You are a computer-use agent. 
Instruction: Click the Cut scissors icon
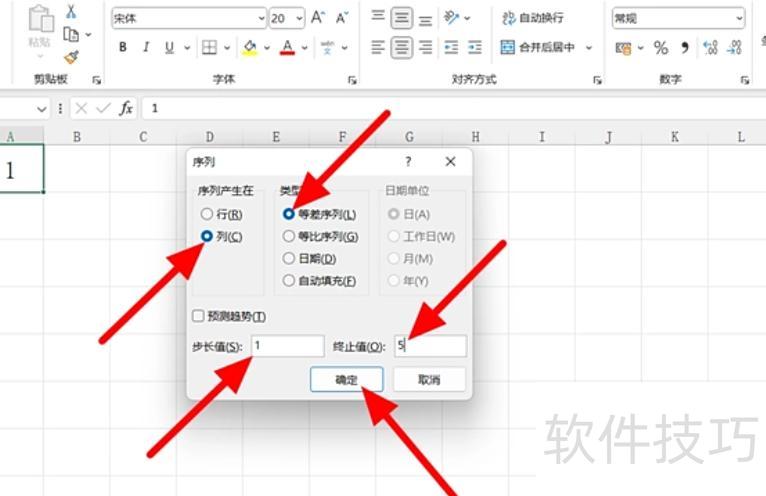coord(71,11)
